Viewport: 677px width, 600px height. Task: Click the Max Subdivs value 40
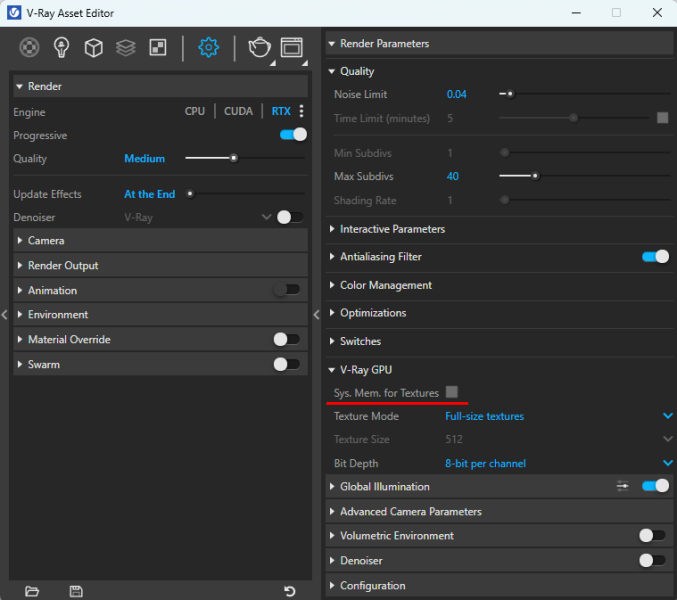coord(452,176)
